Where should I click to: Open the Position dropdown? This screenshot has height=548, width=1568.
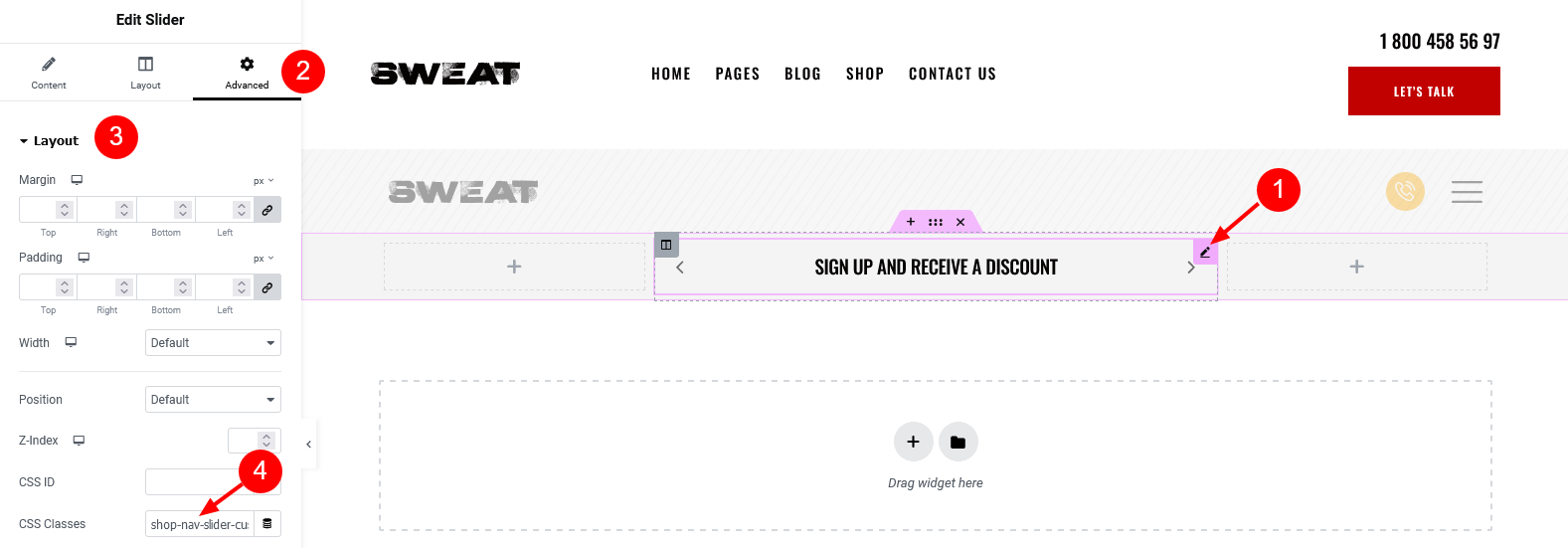pyautogui.click(x=213, y=400)
